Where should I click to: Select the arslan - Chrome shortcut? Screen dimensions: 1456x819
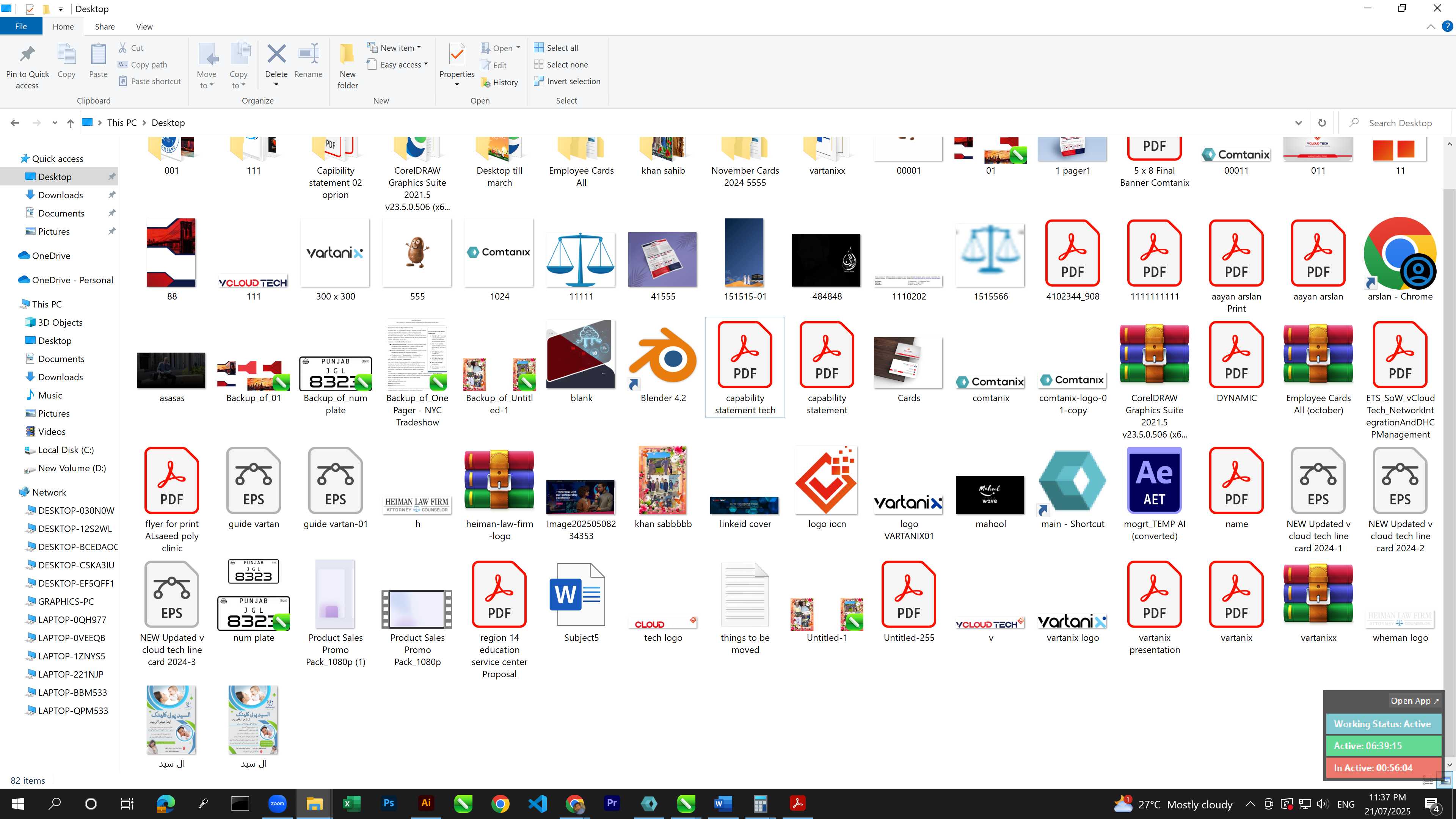point(1400,253)
